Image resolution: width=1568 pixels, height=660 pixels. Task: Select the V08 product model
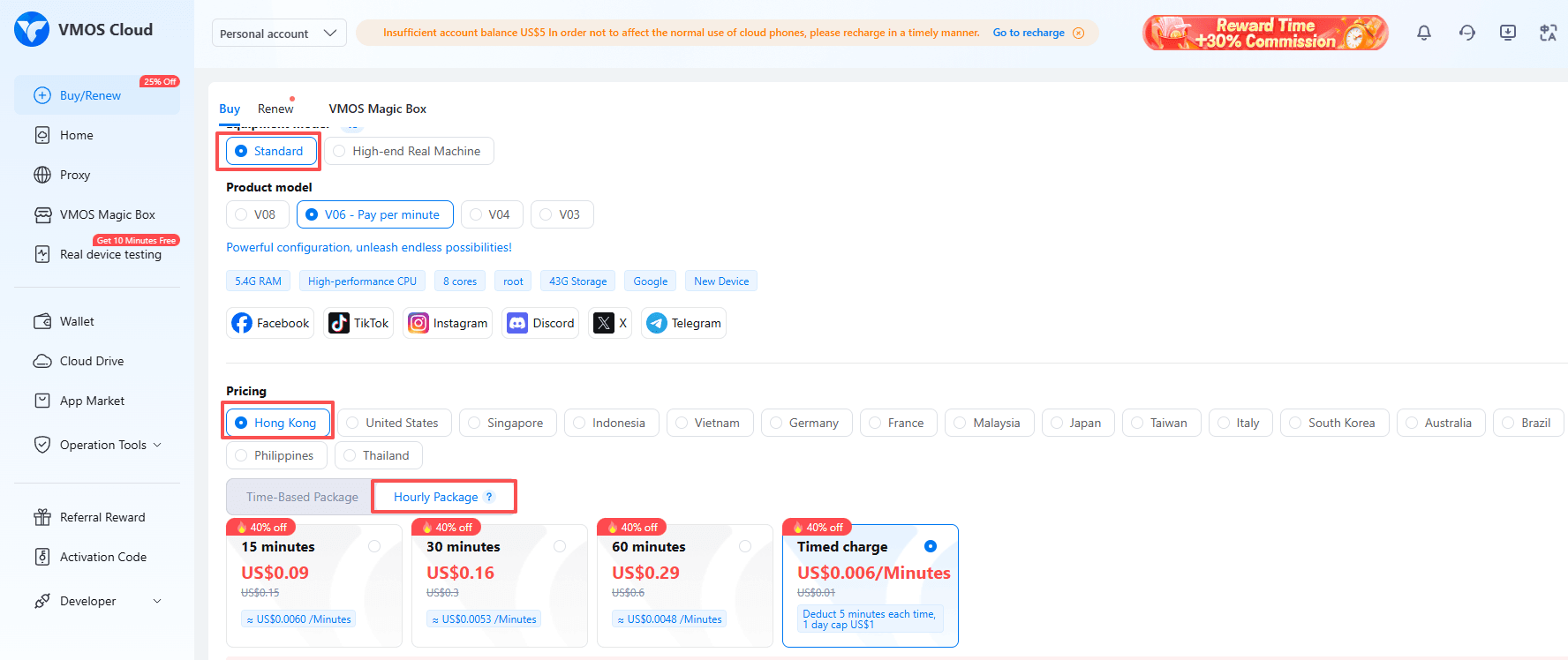coord(257,214)
